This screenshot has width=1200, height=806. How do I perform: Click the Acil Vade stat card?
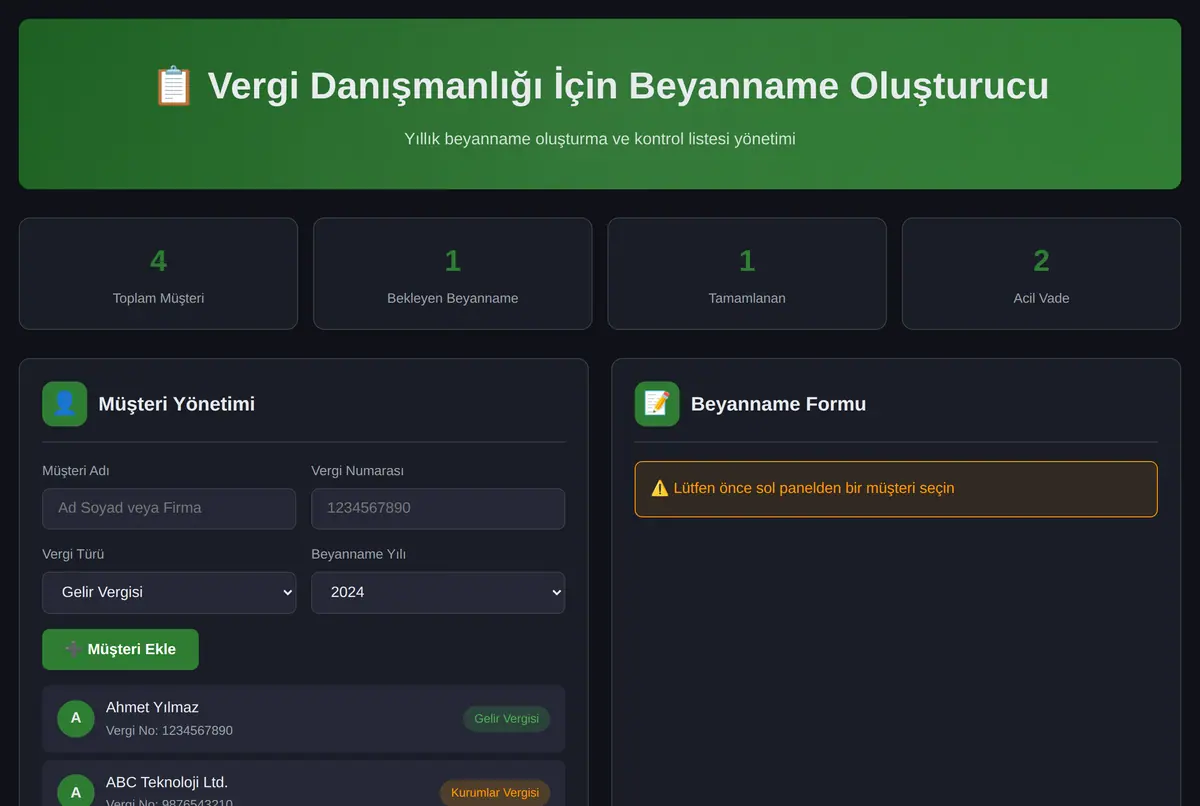pos(1041,273)
